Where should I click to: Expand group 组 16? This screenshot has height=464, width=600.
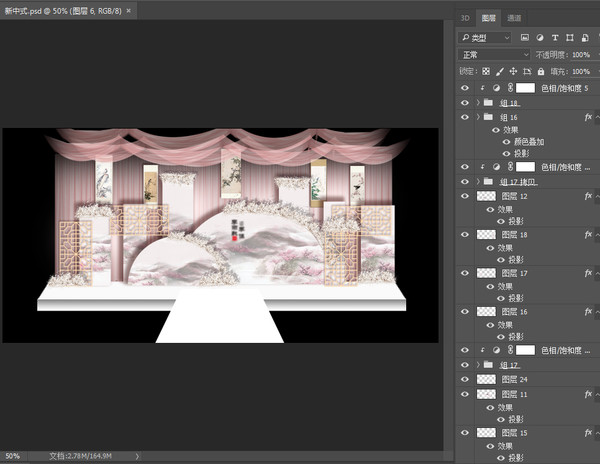click(x=478, y=117)
